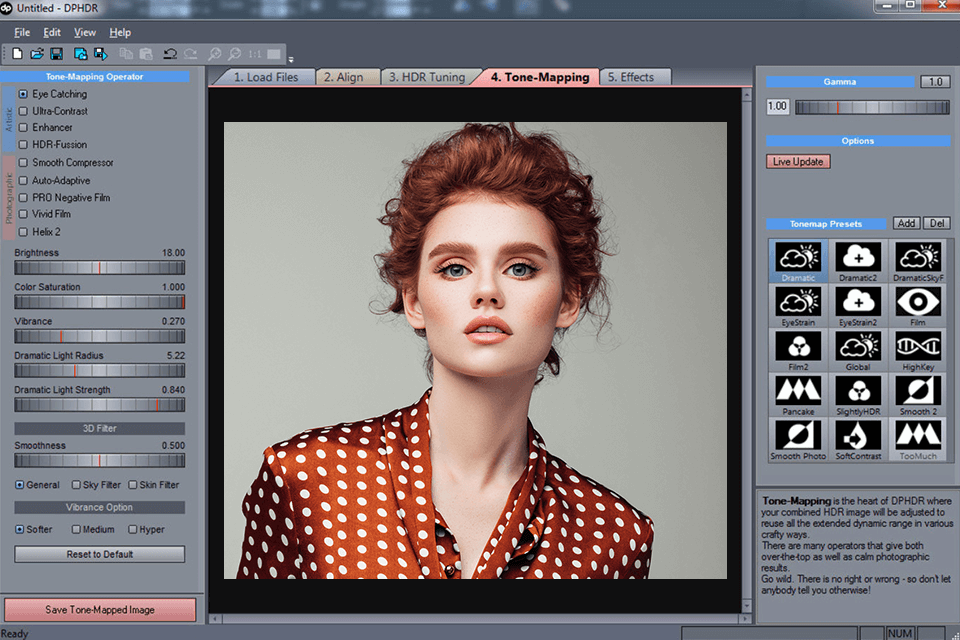The height and width of the screenshot is (640, 960).
Task: Expand the toolbar overflow arrow
Action: click(x=291, y=58)
